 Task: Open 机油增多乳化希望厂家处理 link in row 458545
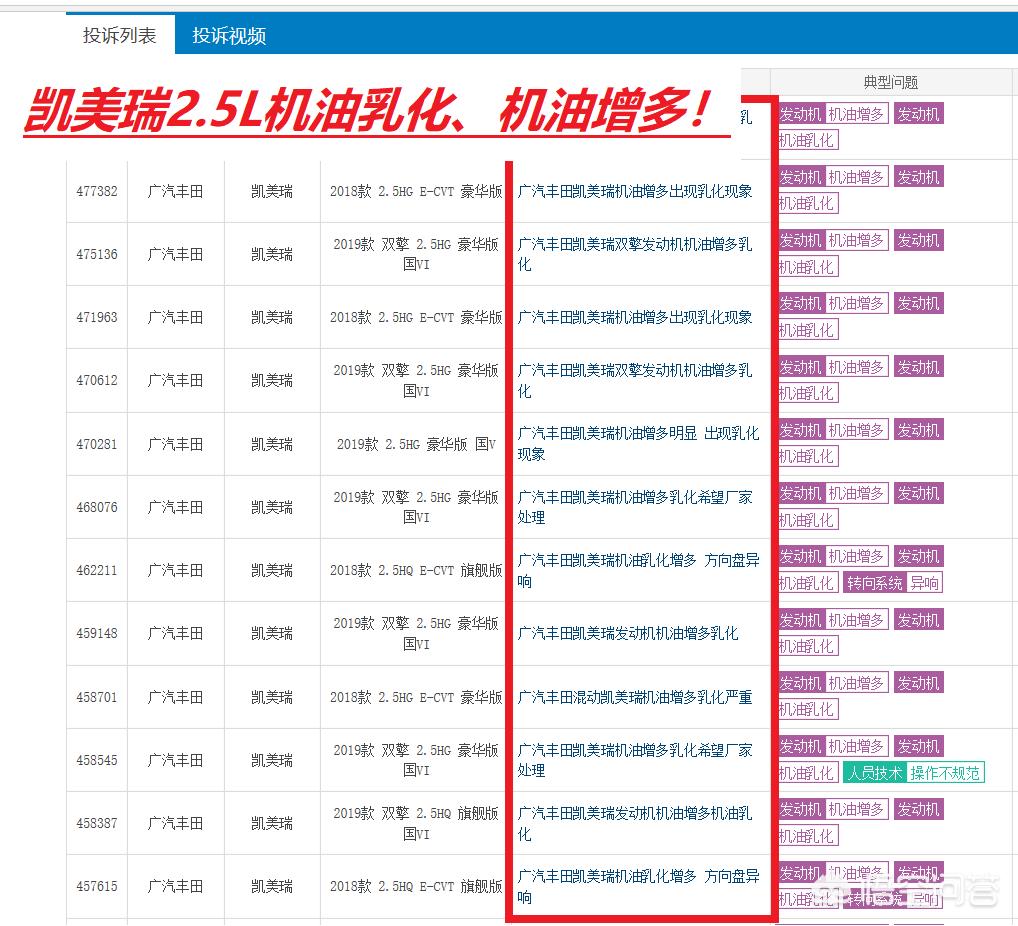click(634, 760)
